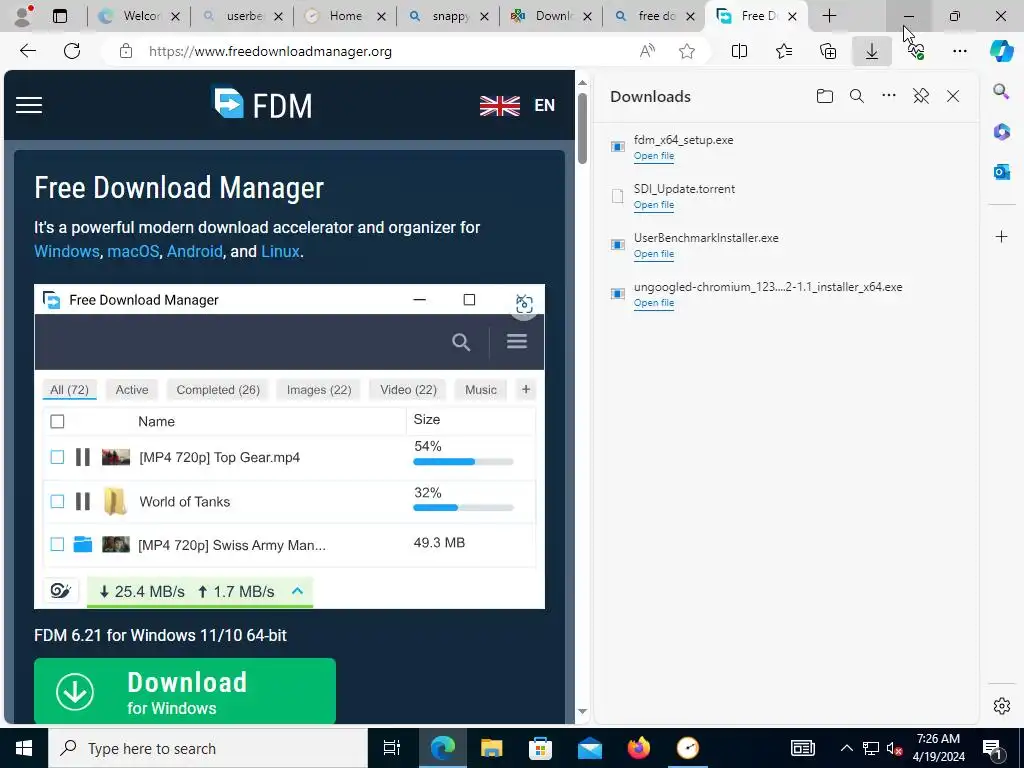The image size is (1024, 768).
Task: Open the Windows link
Action: tap(67, 251)
